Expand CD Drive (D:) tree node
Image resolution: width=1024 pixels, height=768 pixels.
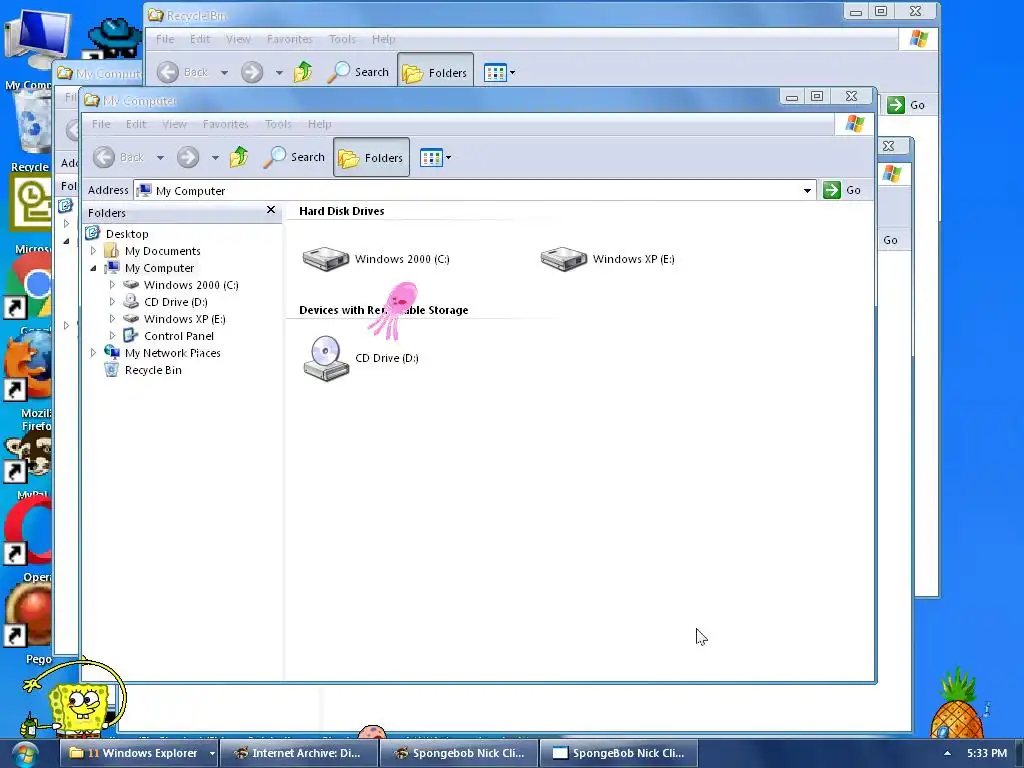(x=112, y=302)
